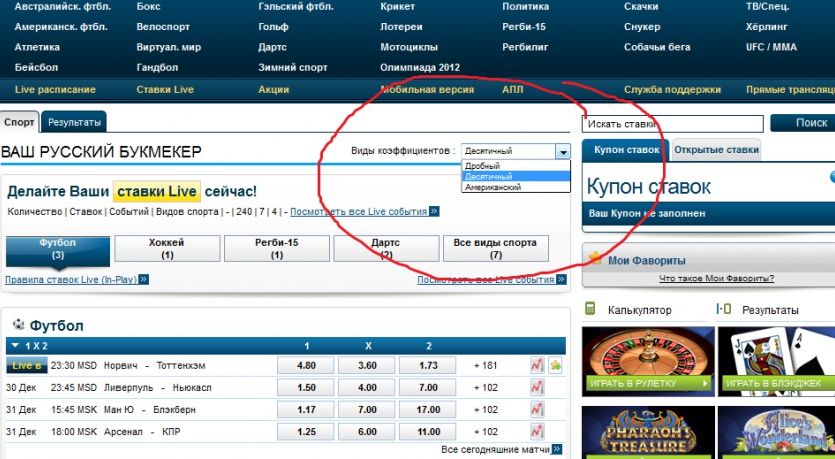Open the Снукер sport category
Viewport: 835px width, 459px height.
pyautogui.click(x=642, y=27)
